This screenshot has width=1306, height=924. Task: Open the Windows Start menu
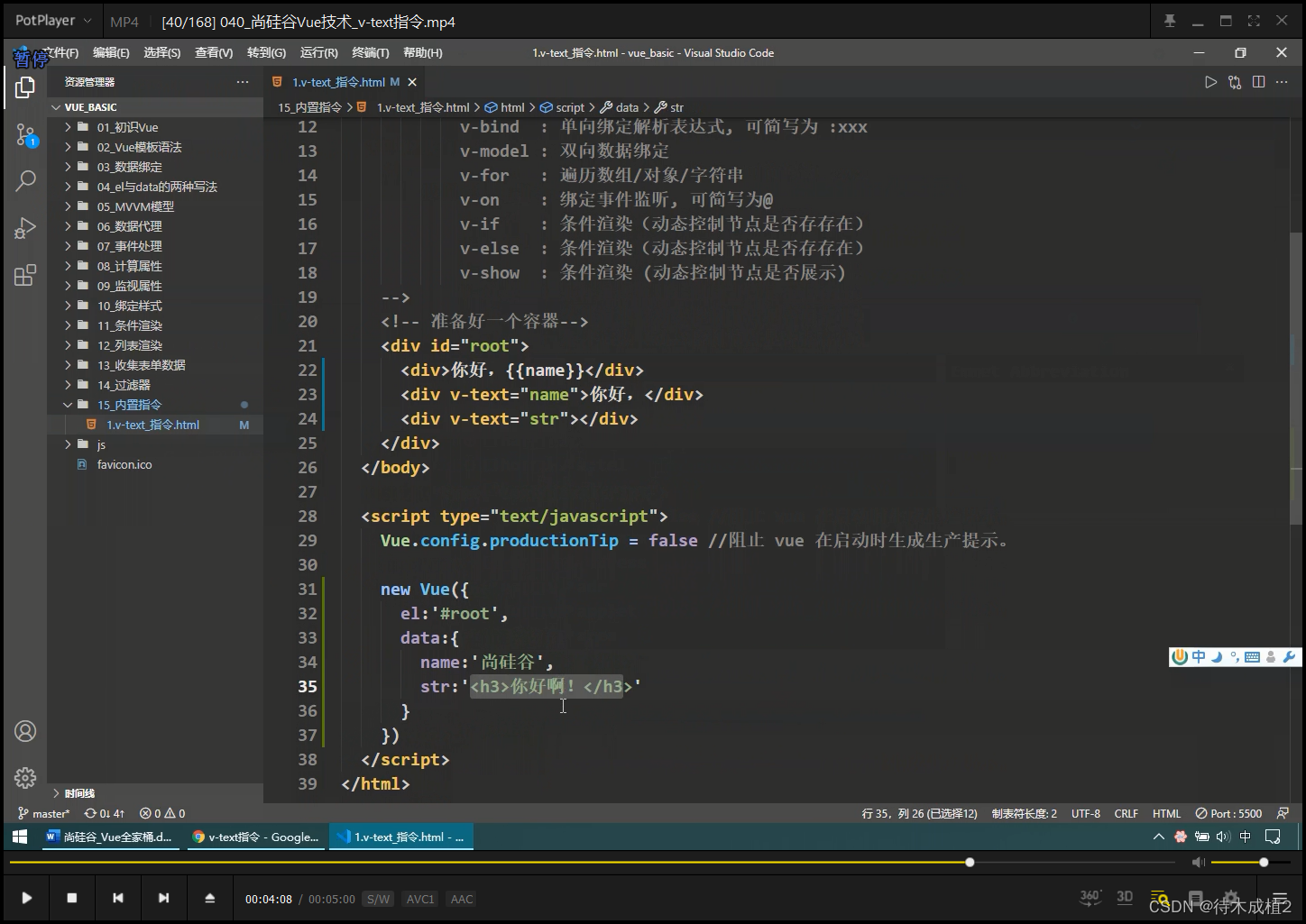pos(20,837)
